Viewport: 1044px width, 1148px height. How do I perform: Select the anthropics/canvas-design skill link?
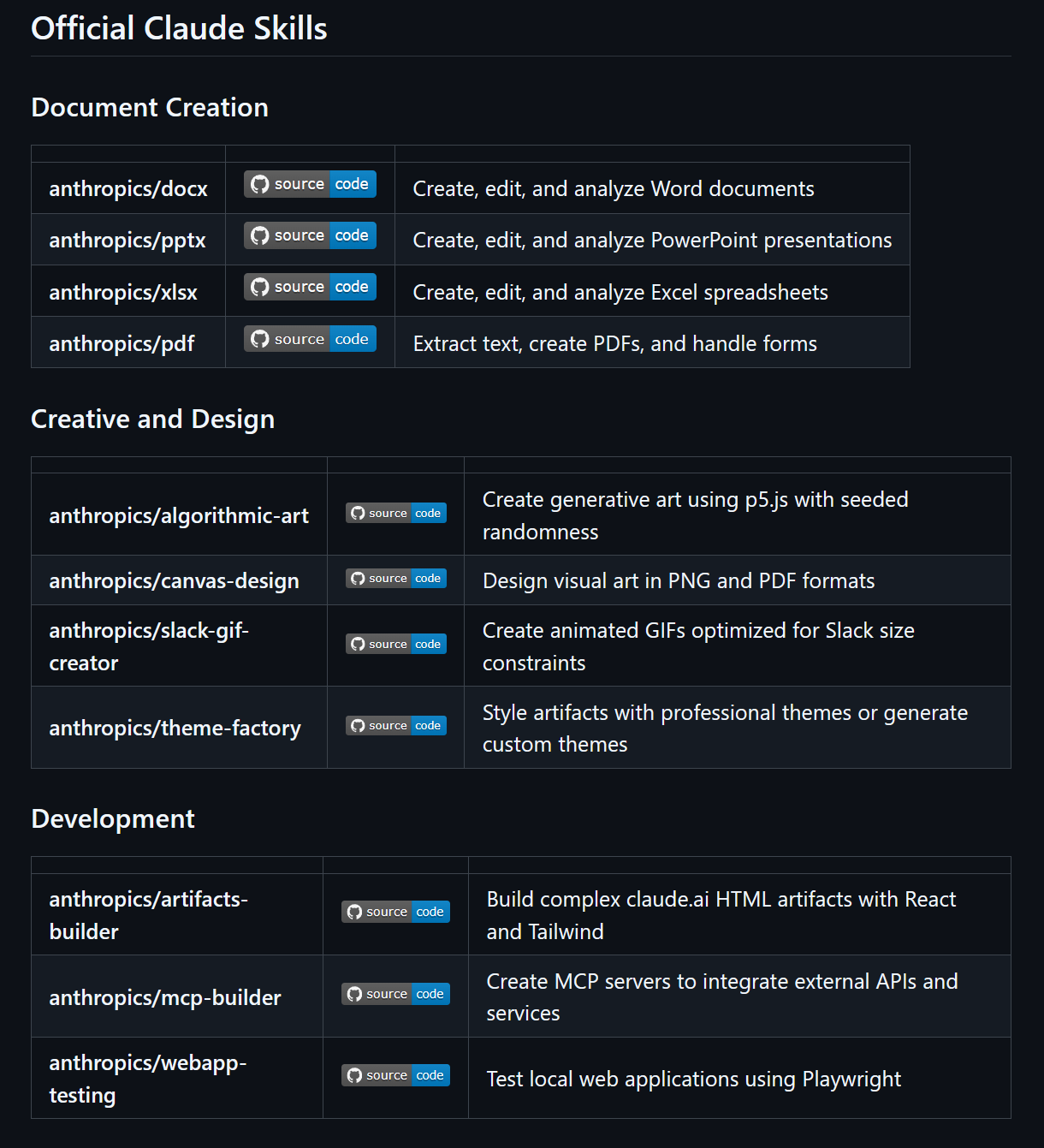pyautogui.click(x=174, y=581)
